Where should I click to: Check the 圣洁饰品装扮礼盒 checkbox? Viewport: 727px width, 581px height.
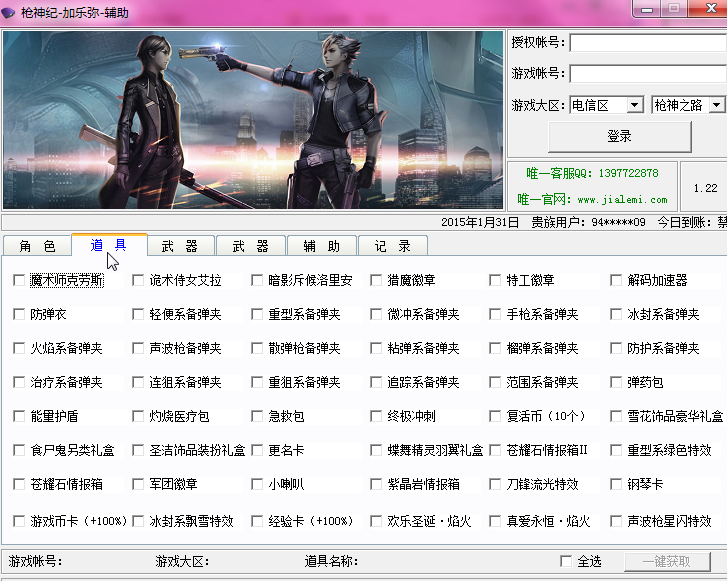tap(138, 450)
